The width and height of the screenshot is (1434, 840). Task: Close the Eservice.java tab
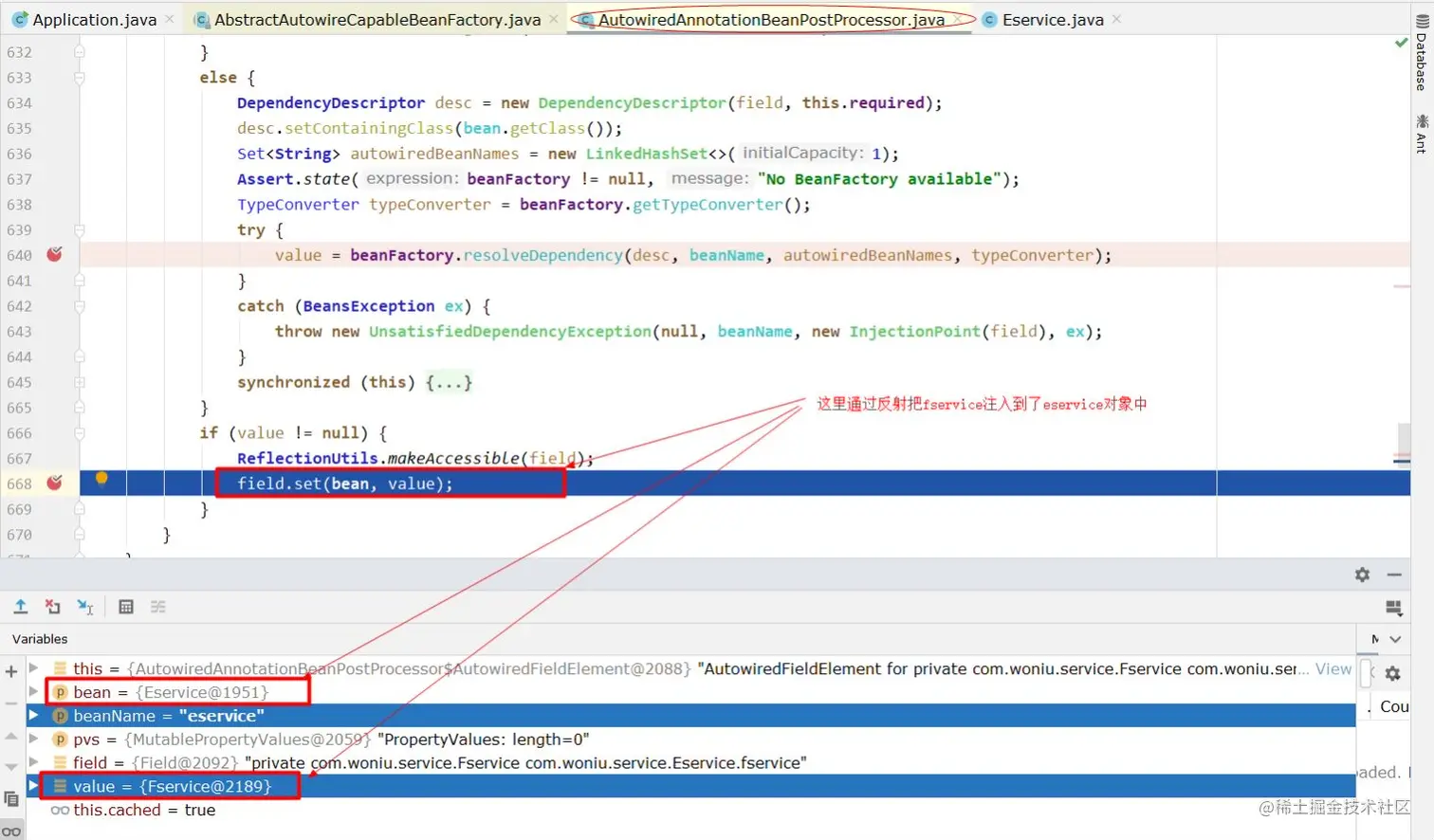click(1116, 19)
